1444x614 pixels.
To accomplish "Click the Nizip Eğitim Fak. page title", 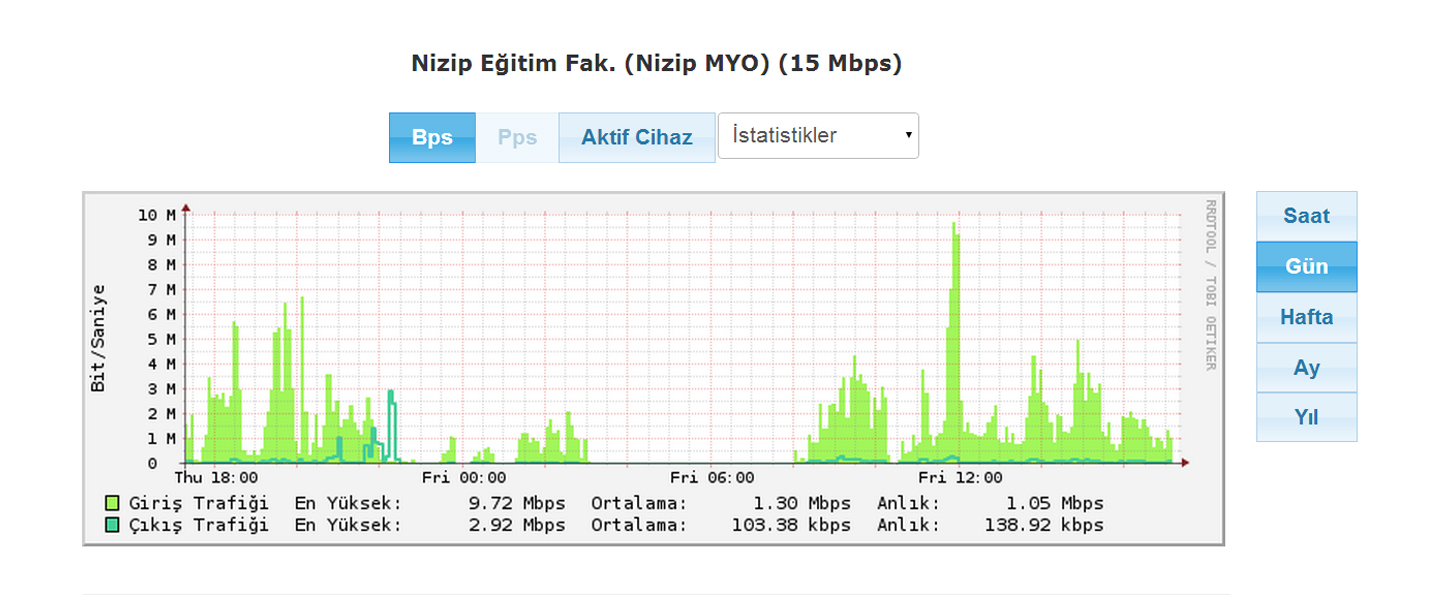I will pyautogui.click(x=656, y=64).
